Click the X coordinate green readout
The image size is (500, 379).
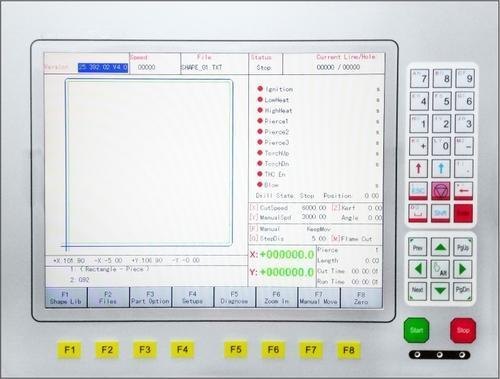(287, 255)
